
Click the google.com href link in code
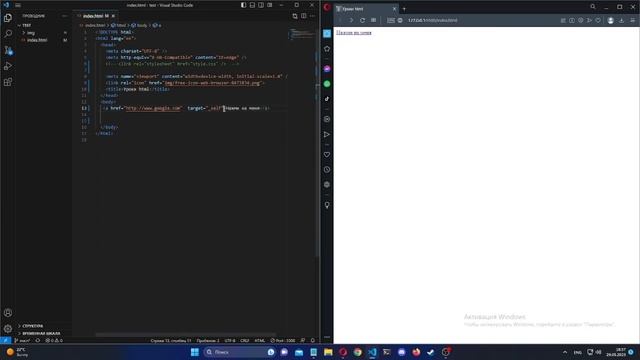pyautogui.click(x=153, y=108)
